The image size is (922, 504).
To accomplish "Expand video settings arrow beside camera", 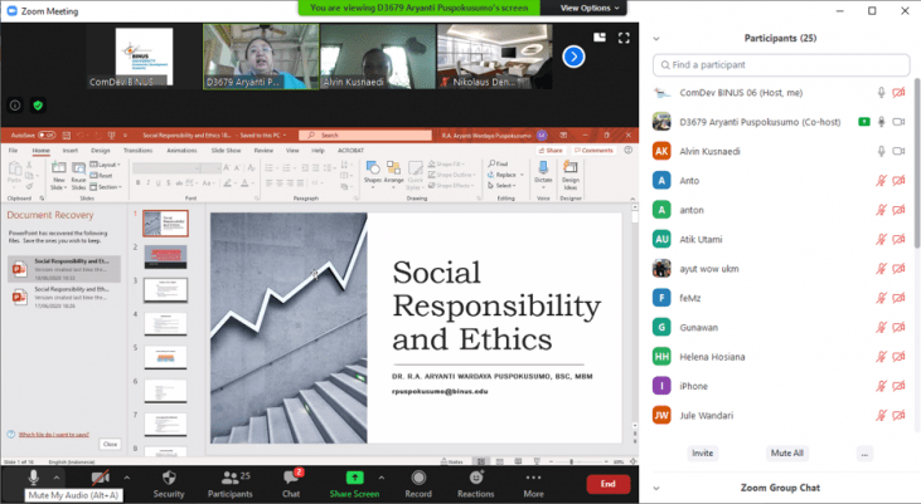I will 126,478.
